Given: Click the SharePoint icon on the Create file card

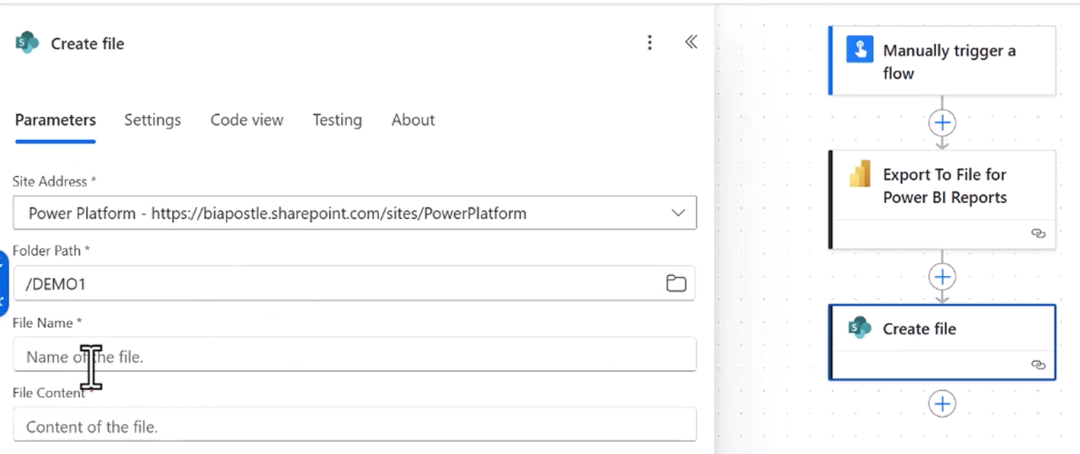Looking at the screenshot, I should (860, 328).
